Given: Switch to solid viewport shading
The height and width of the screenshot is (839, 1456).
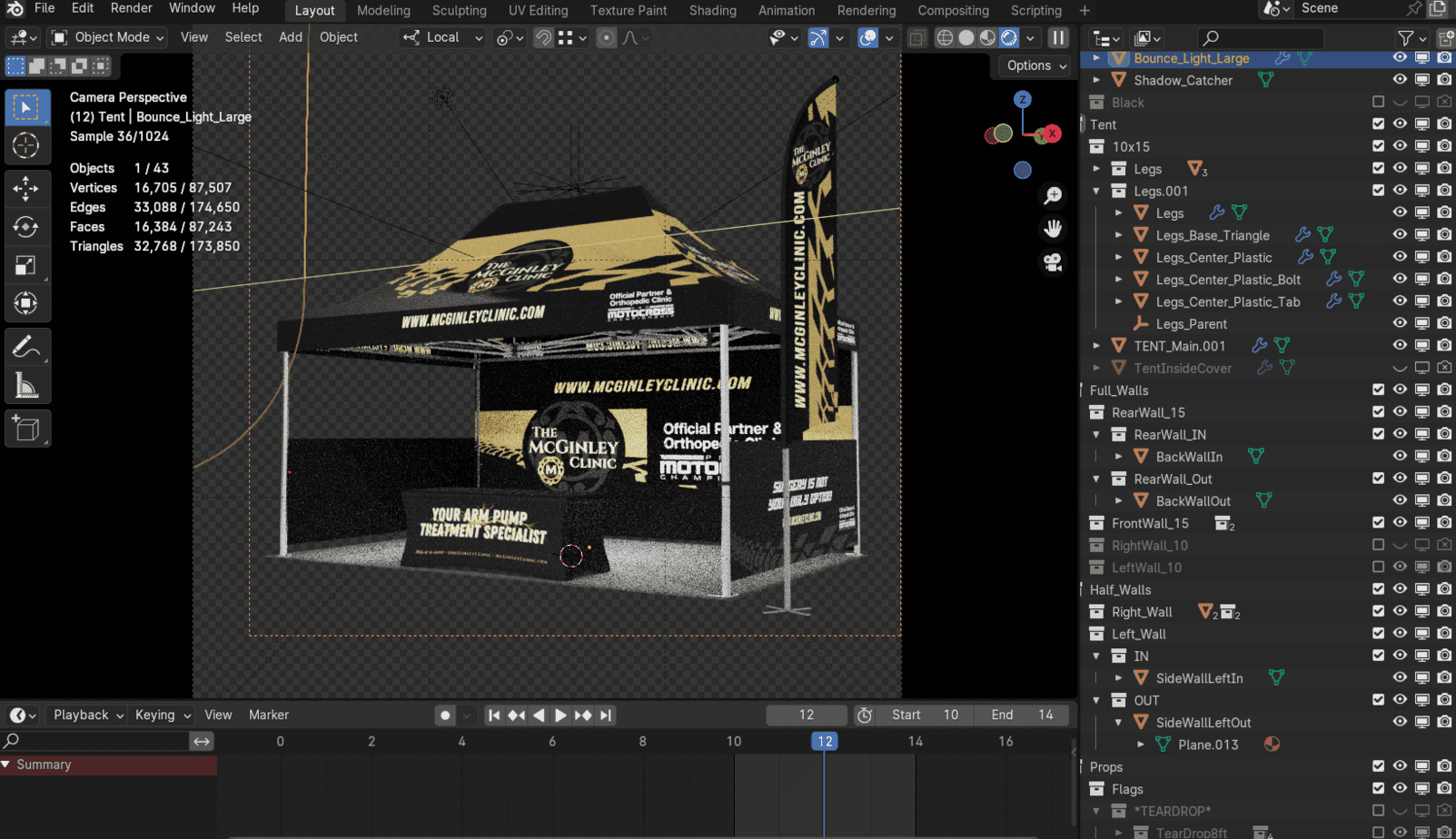Looking at the screenshot, I should 966,37.
